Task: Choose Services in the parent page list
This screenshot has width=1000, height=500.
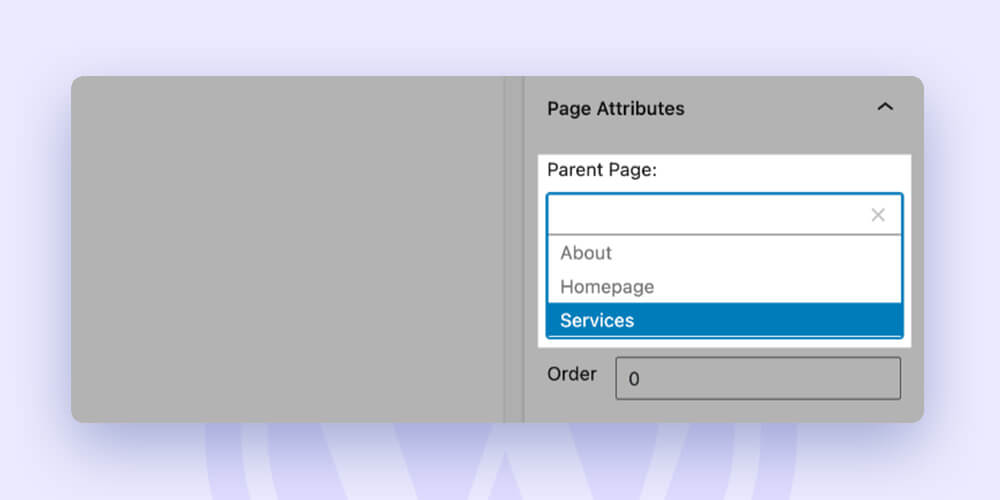Action: [x=724, y=320]
